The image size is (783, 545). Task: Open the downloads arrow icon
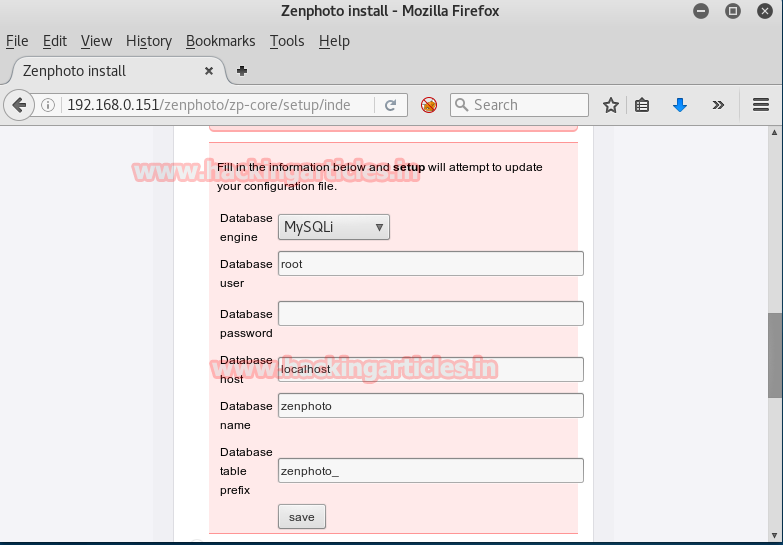click(680, 105)
